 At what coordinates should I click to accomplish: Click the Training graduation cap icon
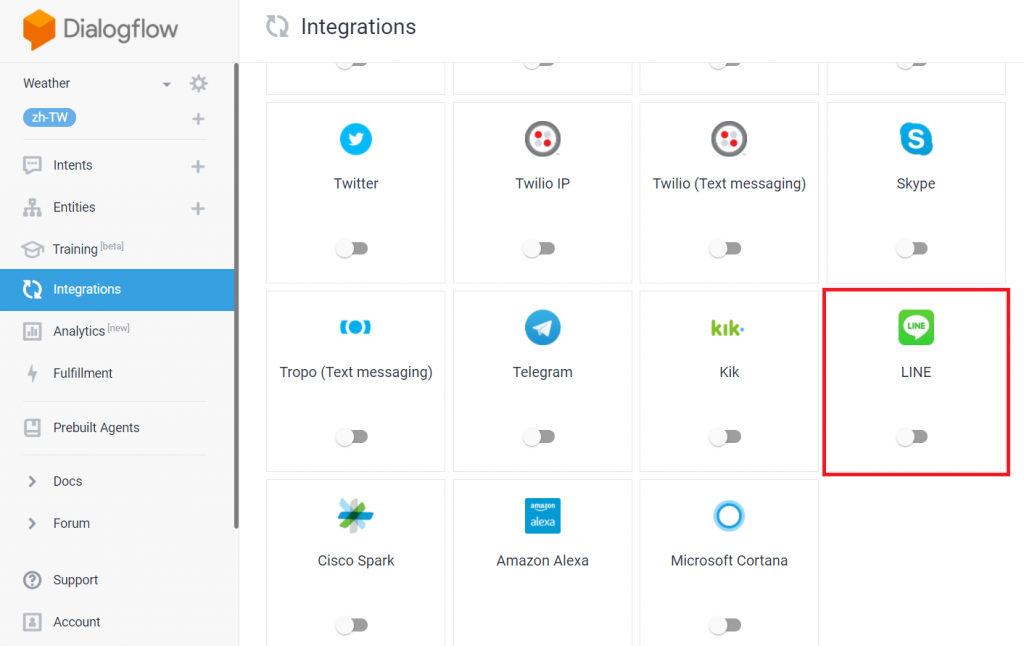click(x=32, y=249)
